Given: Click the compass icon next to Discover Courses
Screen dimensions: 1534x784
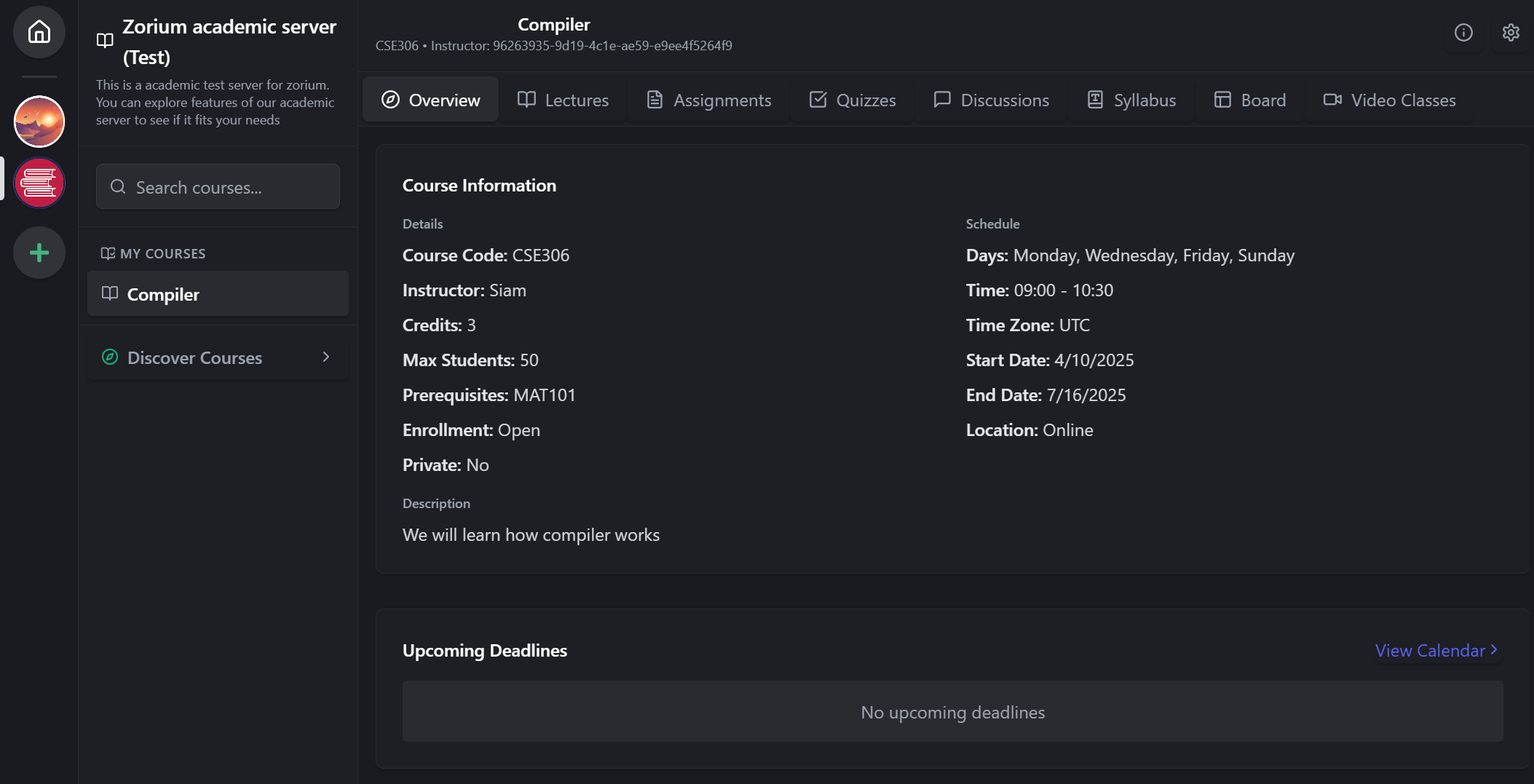Looking at the screenshot, I should [x=110, y=357].
